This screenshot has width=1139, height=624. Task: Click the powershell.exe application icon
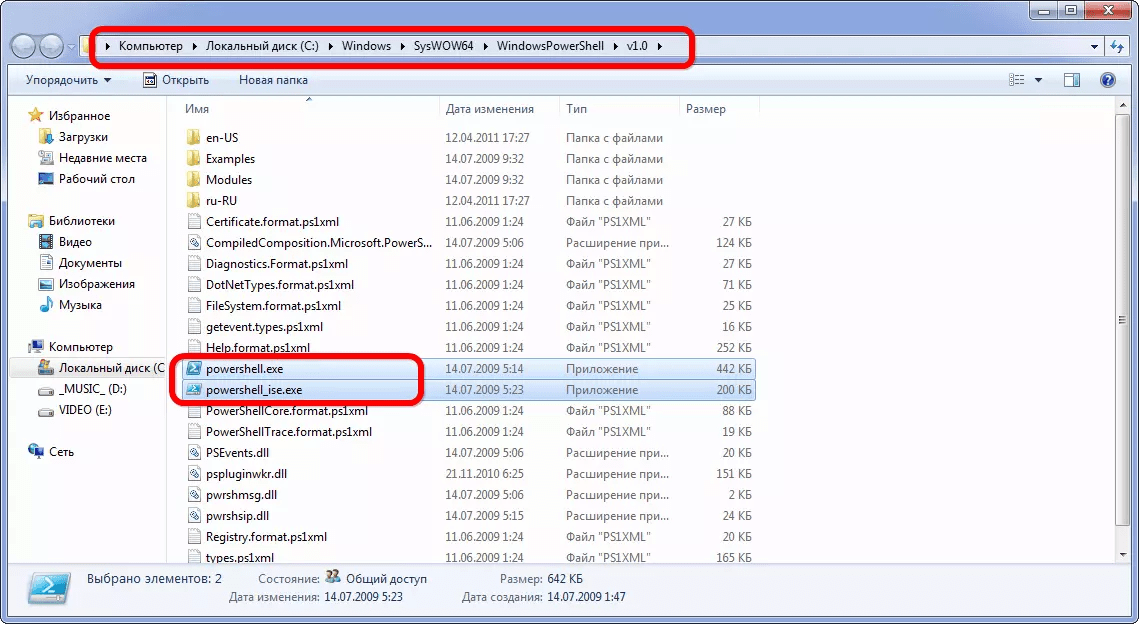[x=193, y=369]
